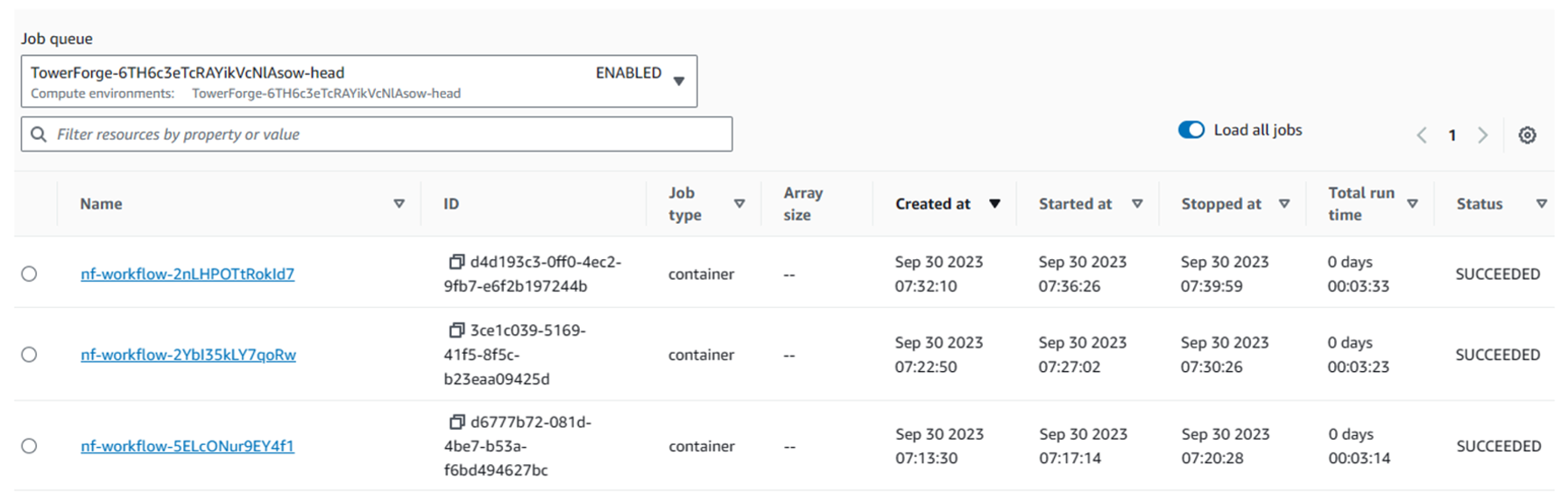Copy job ID starting with 3ce1c039

click(456, 330)
